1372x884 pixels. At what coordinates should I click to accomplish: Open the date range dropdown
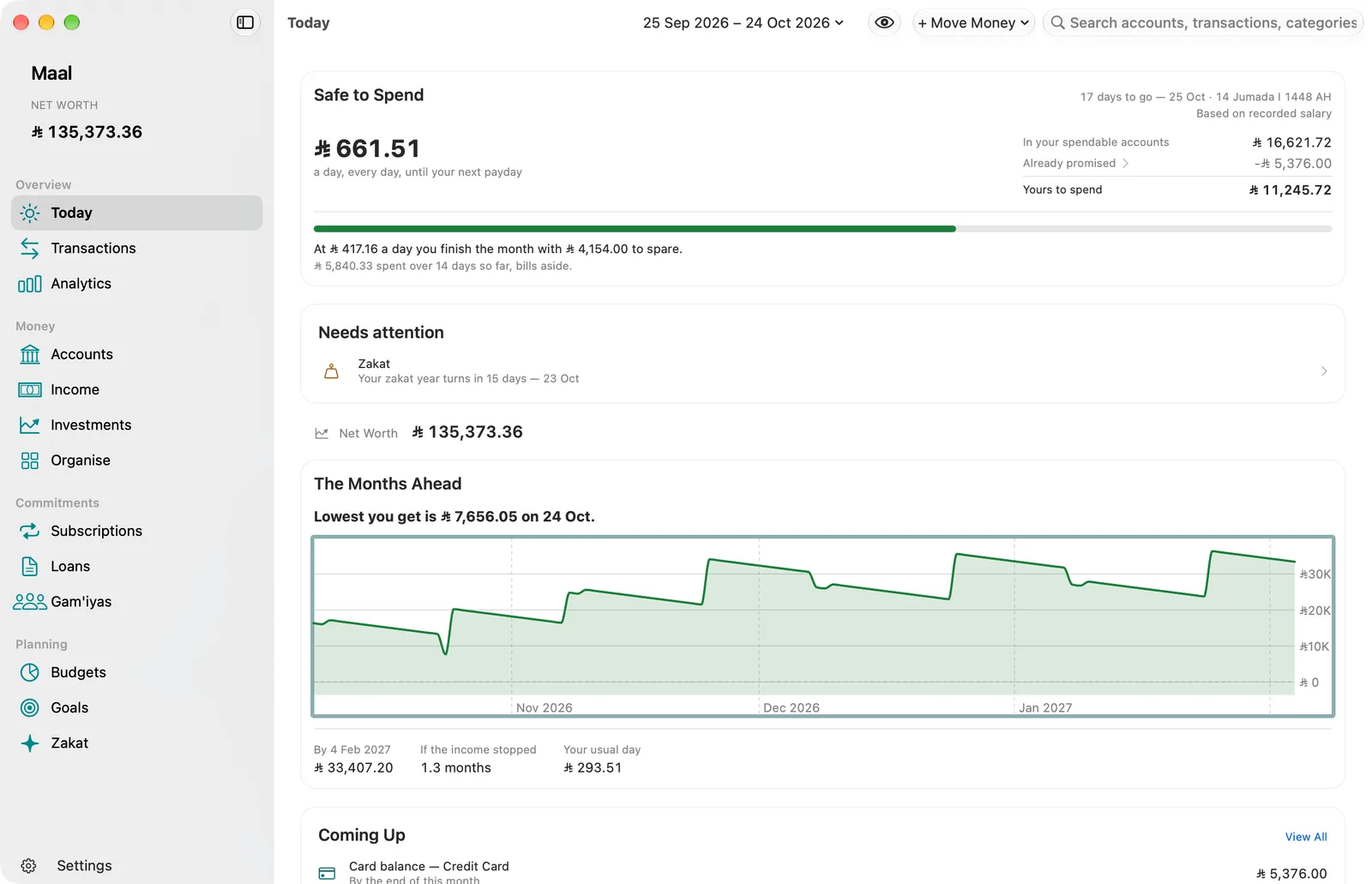(x=743, y=23)
